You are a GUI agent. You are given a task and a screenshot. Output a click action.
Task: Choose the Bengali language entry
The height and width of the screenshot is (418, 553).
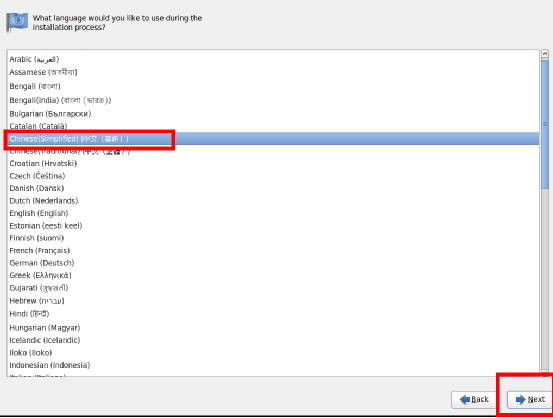point(273,86)
